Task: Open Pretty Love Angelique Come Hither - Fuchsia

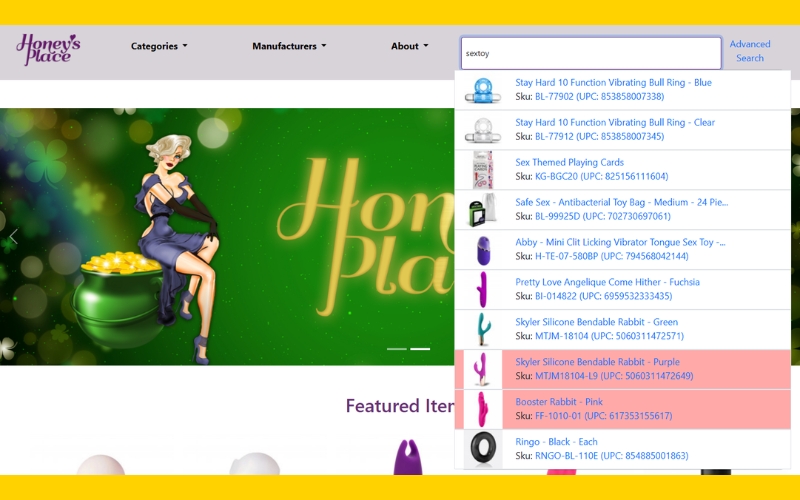Action: point(622,289)
